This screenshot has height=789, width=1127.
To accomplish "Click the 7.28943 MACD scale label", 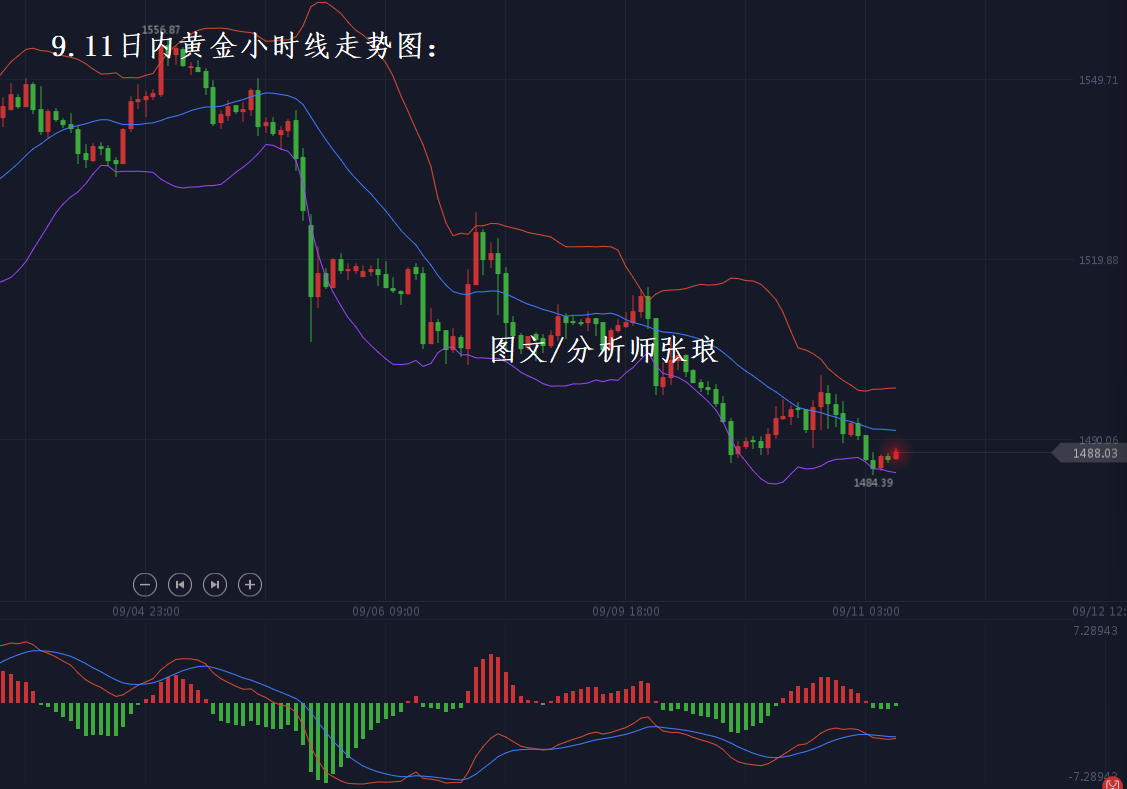I will 1095,631.
